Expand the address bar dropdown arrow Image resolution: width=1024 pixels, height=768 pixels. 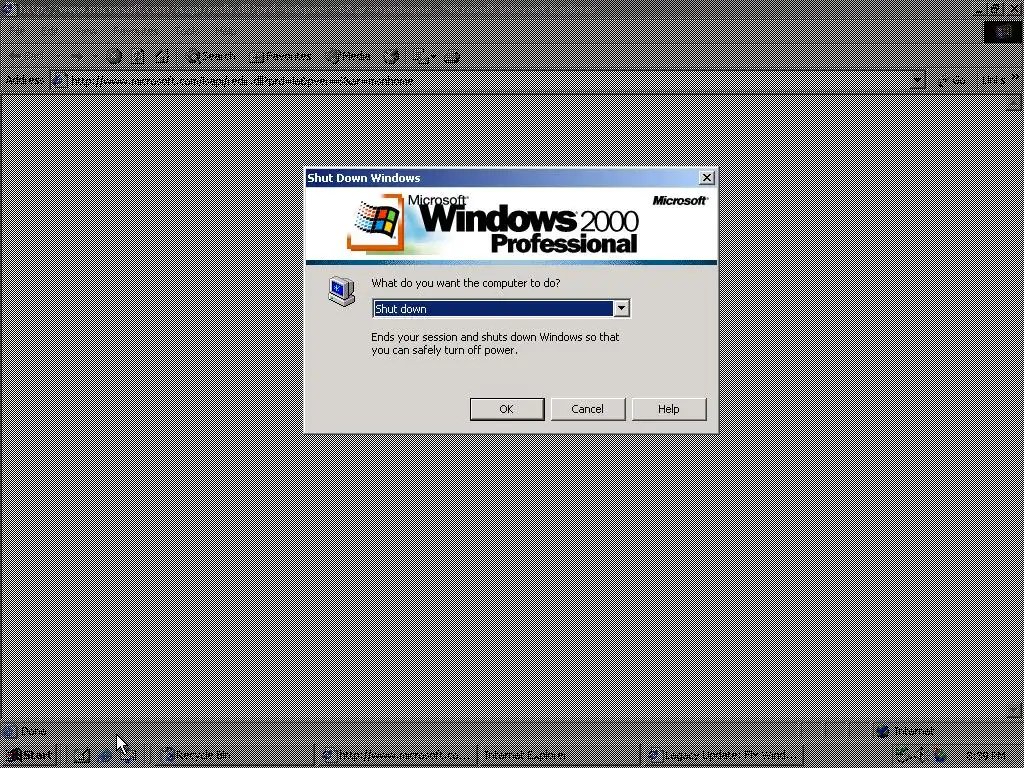918,80
